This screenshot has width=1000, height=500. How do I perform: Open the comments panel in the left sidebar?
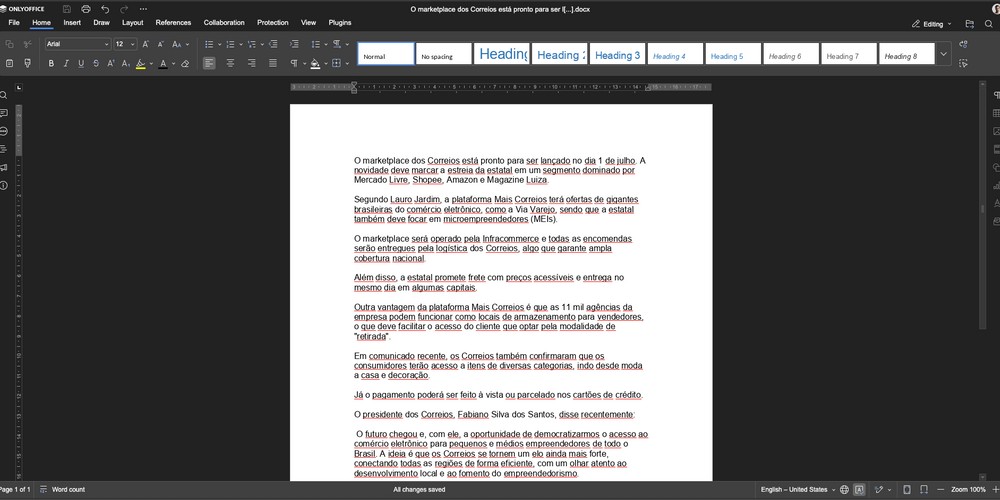(x=5, y=113)
